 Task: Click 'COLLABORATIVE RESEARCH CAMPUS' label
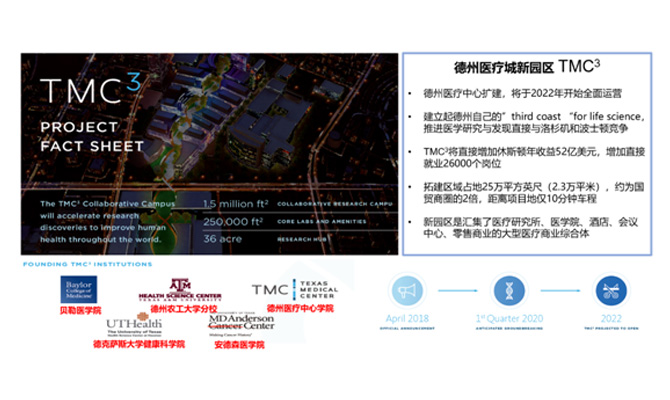335,204
